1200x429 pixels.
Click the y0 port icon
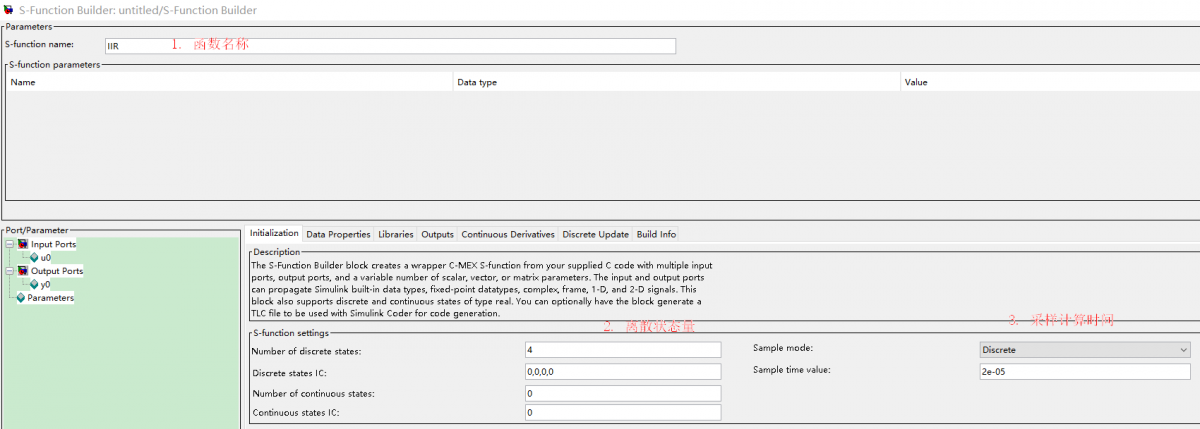(33, 285)
